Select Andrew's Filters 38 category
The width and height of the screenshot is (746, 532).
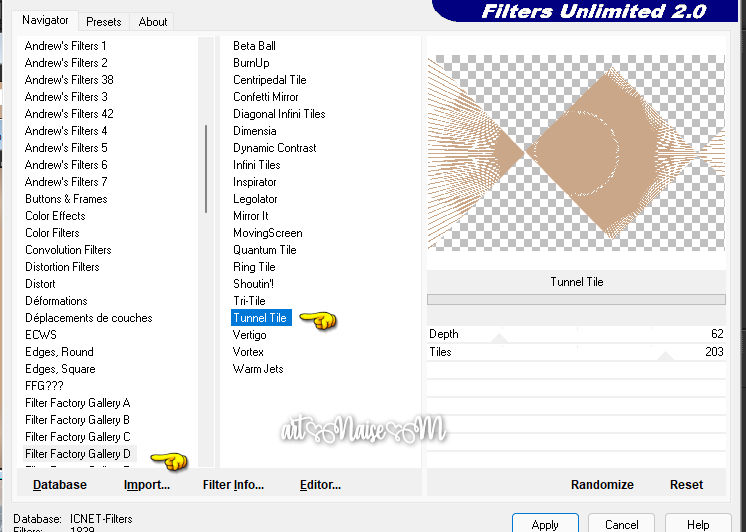69,80
